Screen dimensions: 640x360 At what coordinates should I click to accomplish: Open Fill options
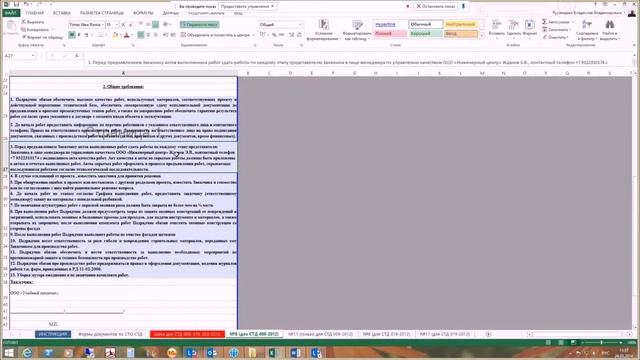coord(556,30)
